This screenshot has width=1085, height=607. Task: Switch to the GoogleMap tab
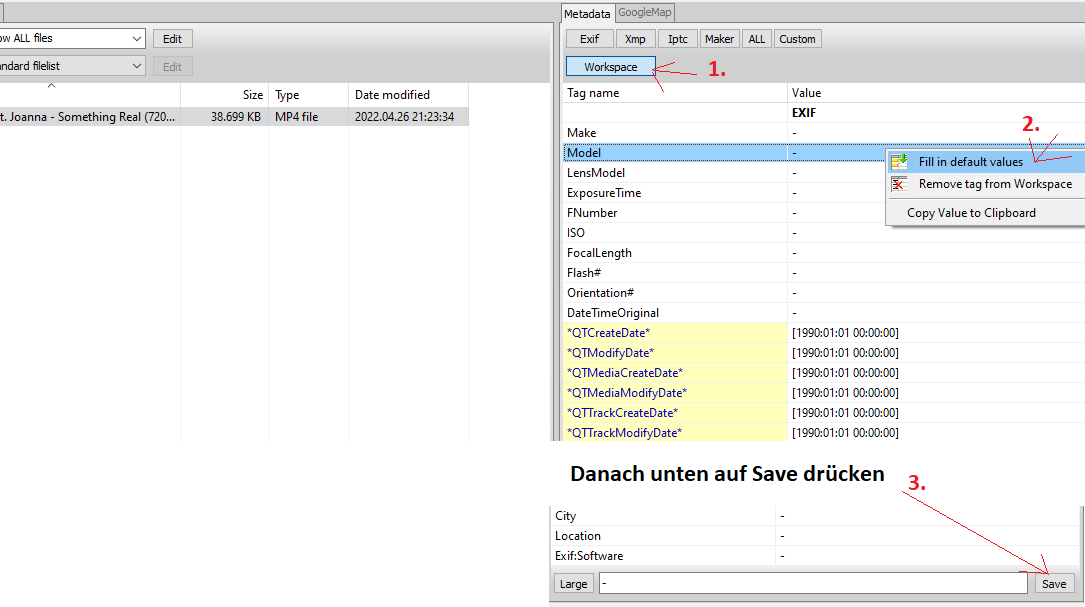[644, 12]
